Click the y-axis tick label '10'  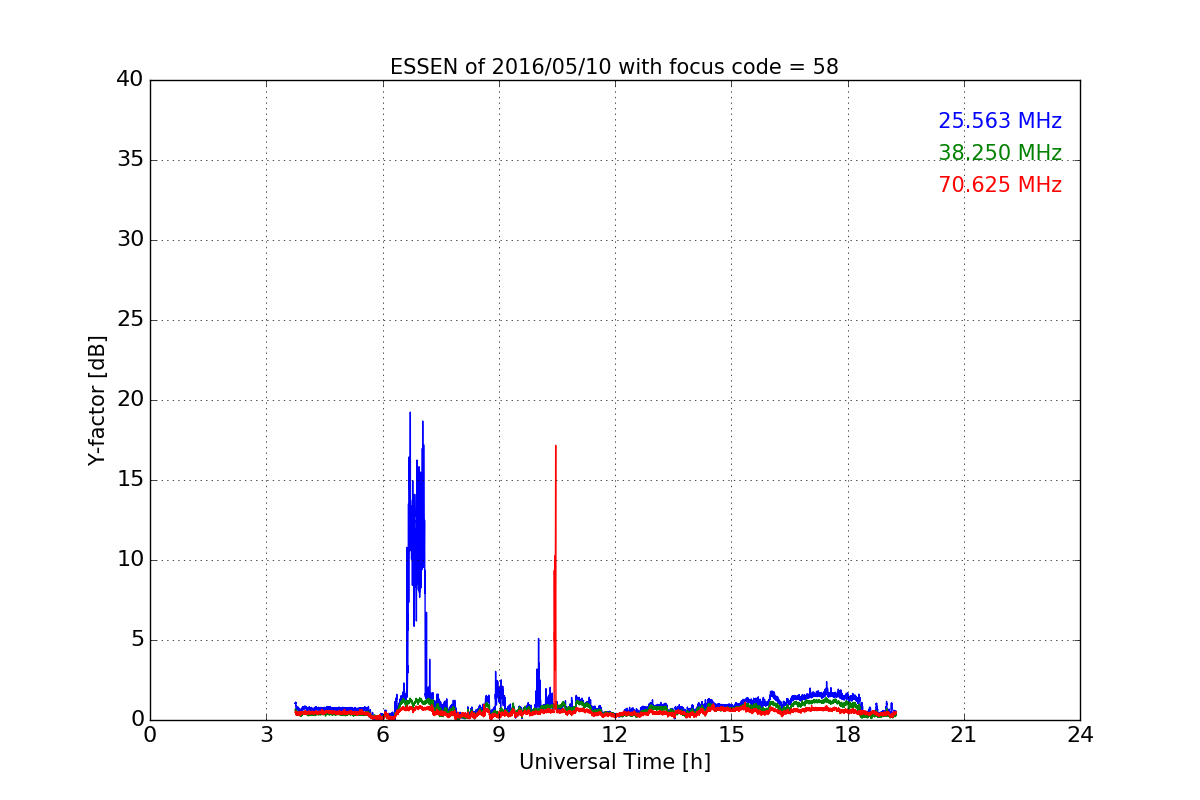pos(130,560)
